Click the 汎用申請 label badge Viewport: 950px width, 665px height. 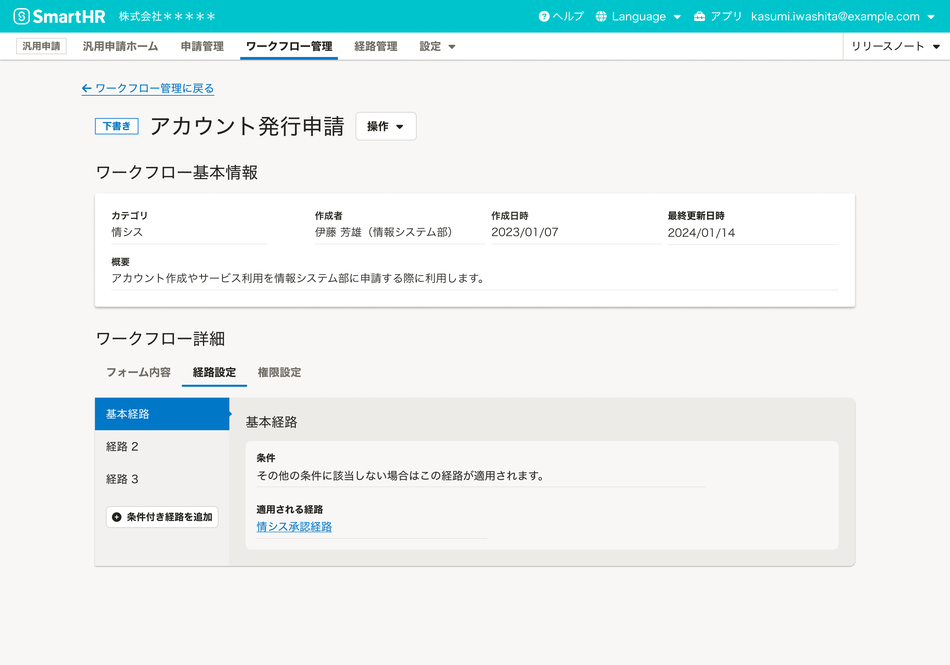point(41,46)
